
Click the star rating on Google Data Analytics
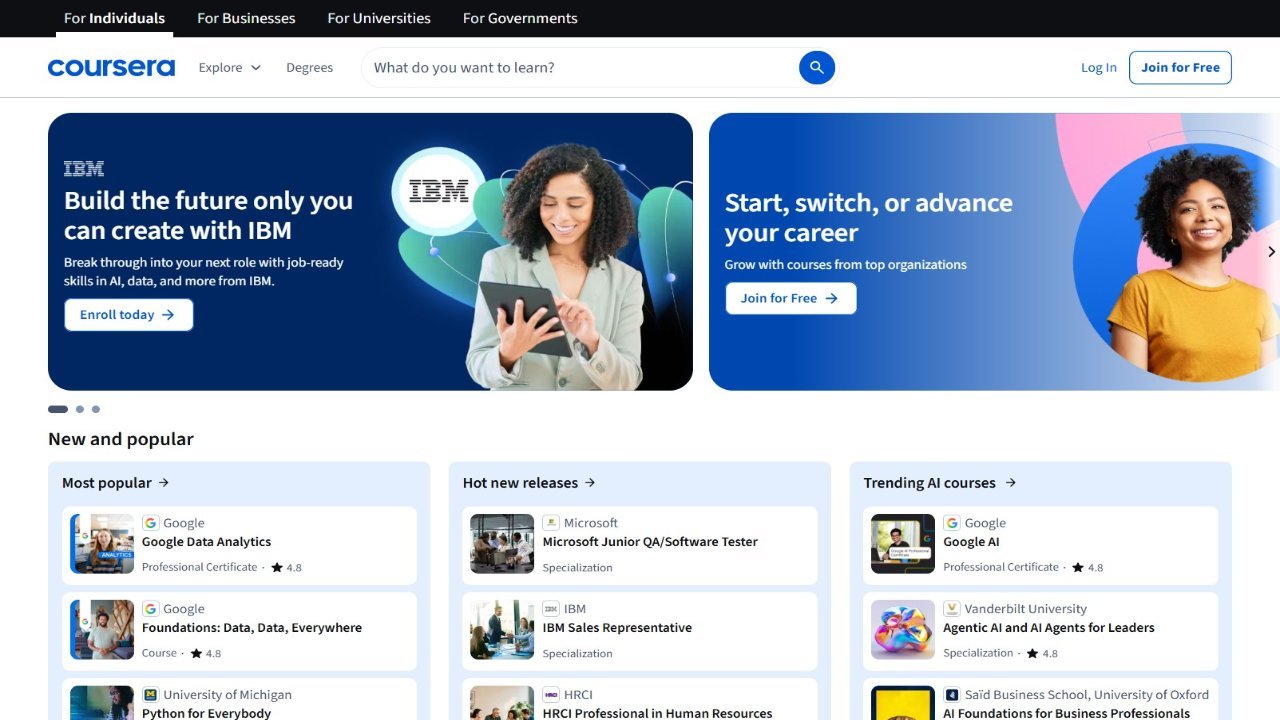(286, 567)
